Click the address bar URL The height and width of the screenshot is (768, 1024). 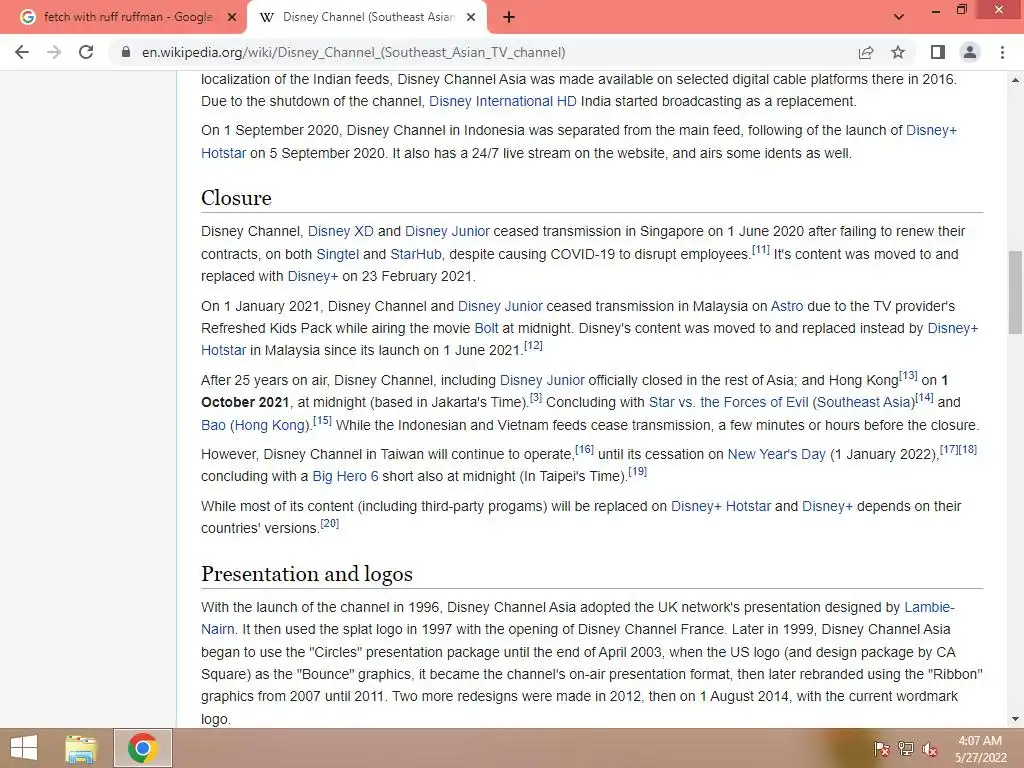353,52
